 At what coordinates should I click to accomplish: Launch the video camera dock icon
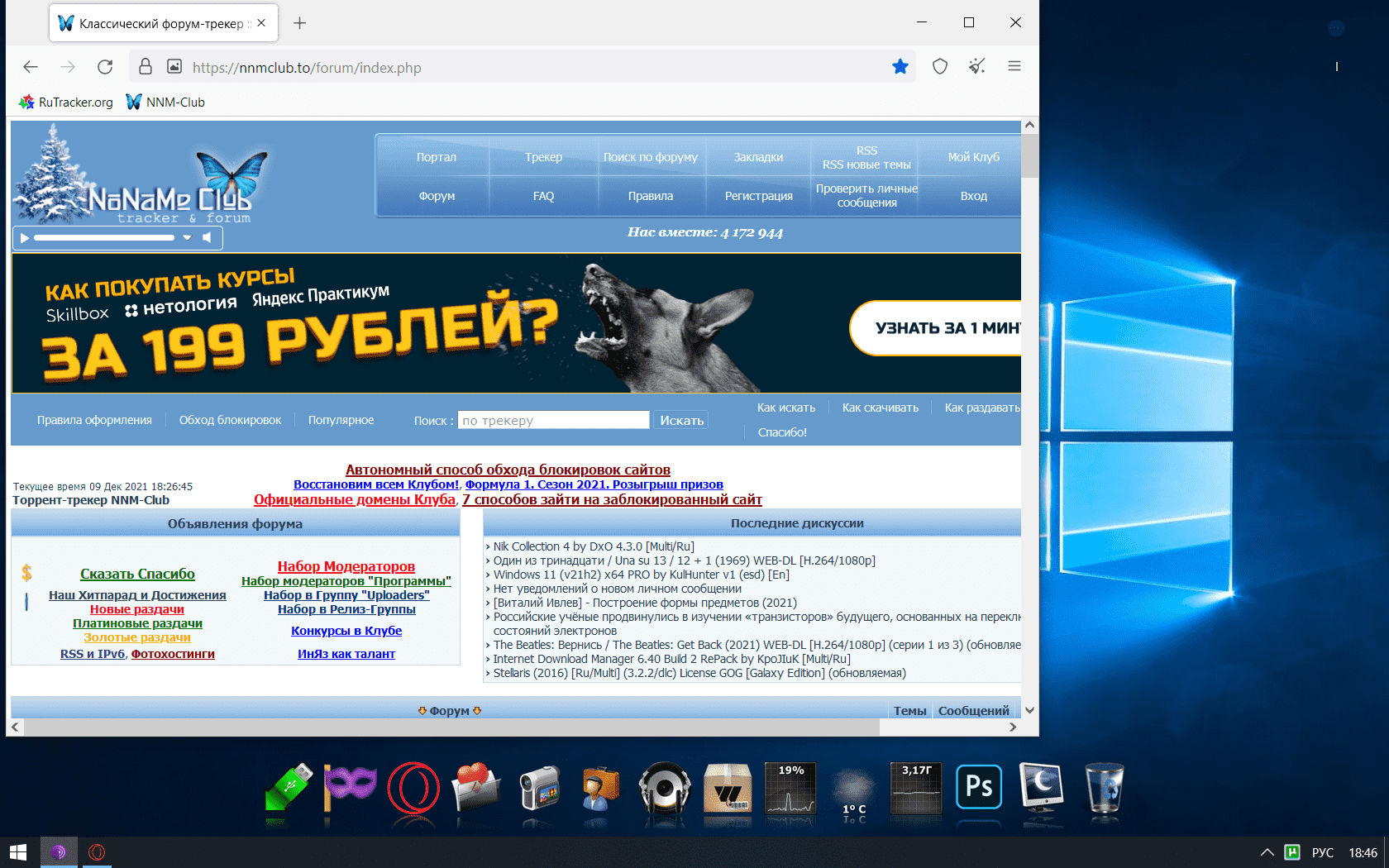[540, 788]
